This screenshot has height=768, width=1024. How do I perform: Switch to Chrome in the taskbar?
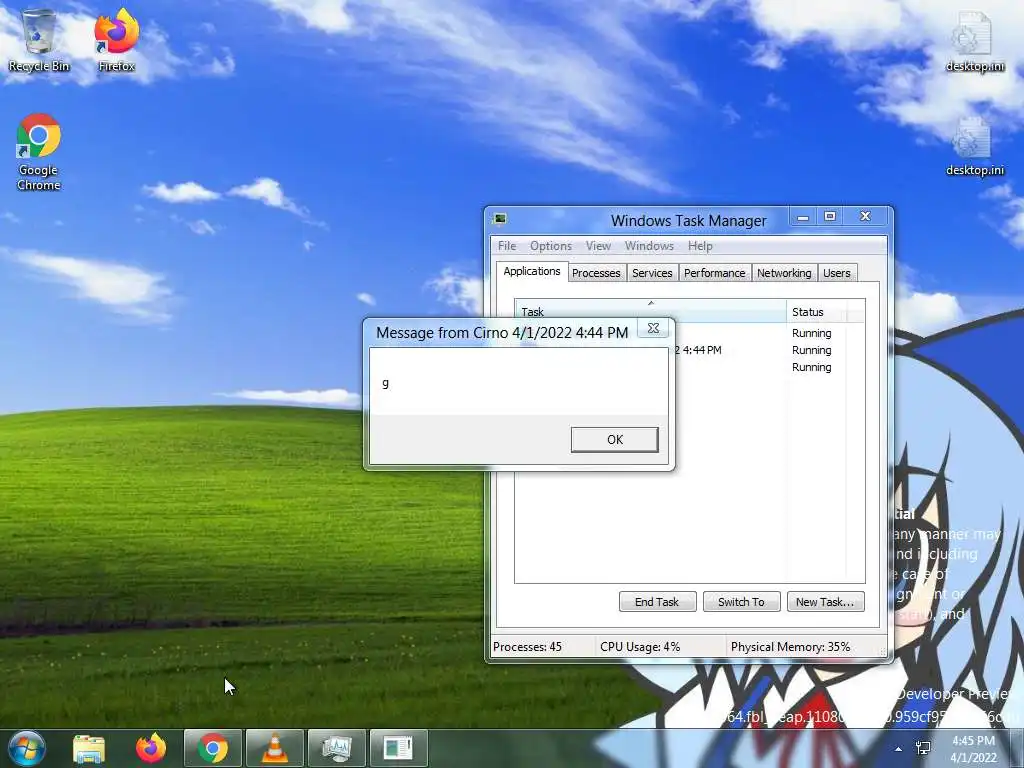pyautogui.click(x=213, y=748)
